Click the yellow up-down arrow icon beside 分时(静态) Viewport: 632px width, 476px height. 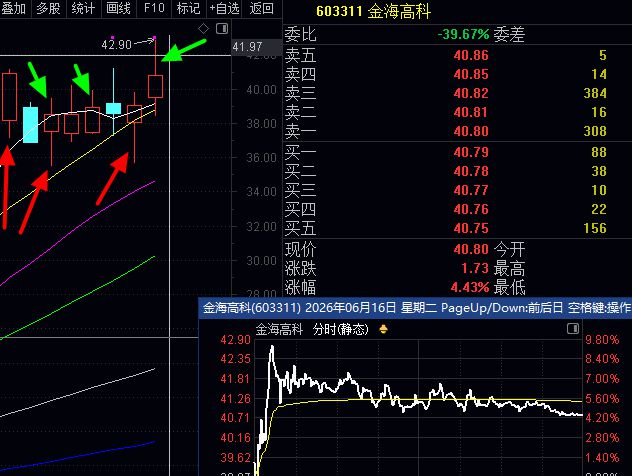click(383, 329)
